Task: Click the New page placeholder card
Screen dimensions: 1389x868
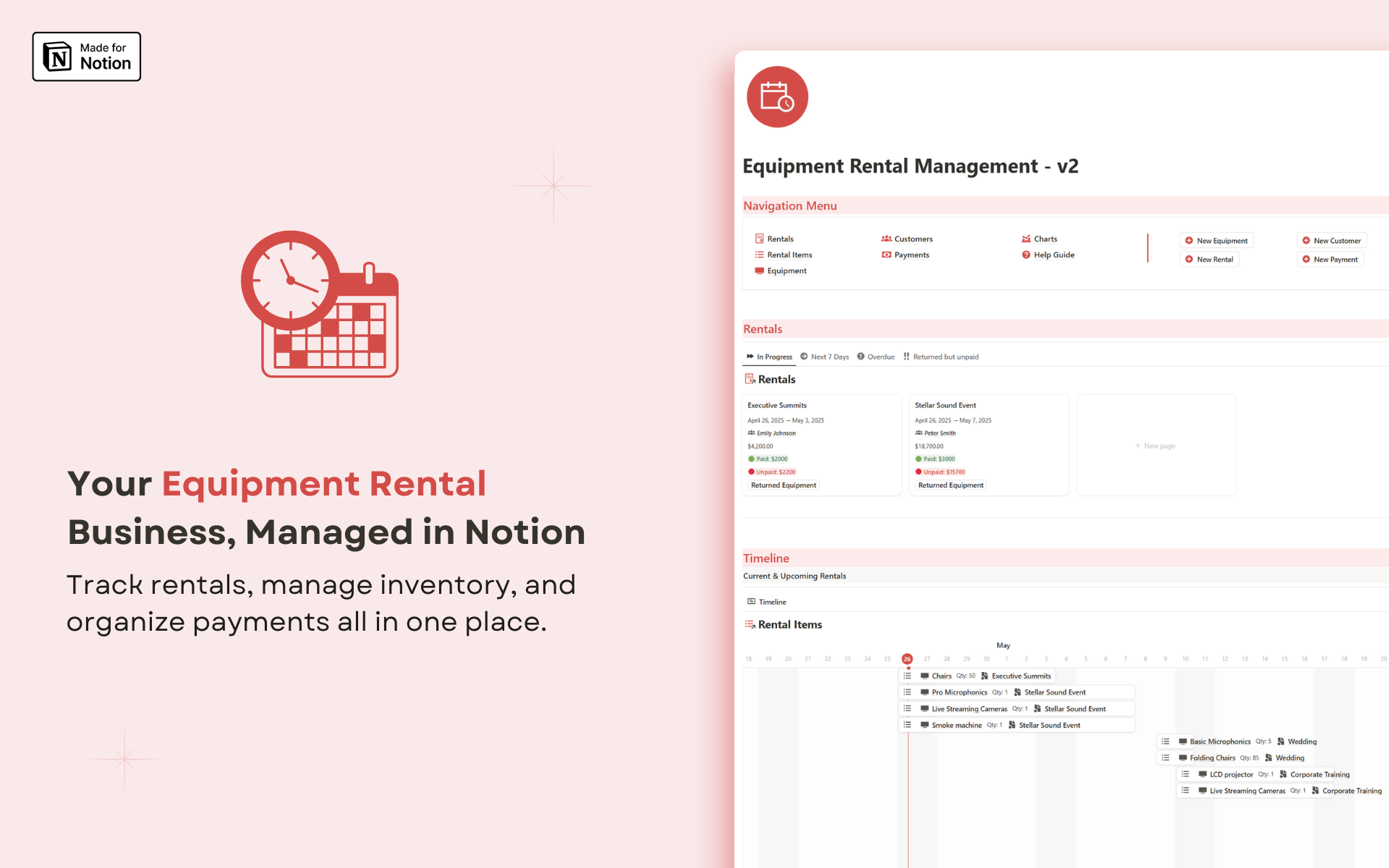Action: [1156, 446]
